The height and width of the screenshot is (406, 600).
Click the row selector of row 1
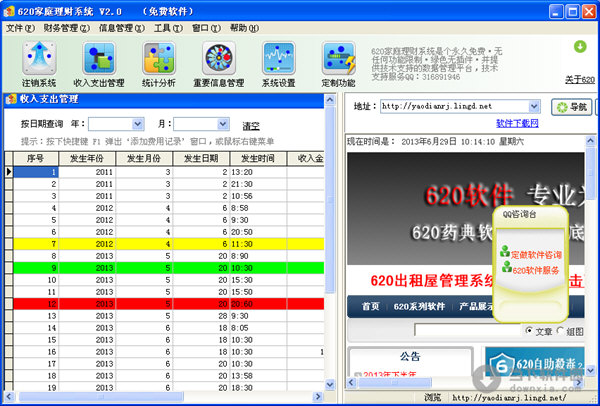pyautogui.click(x=9, y=172)
